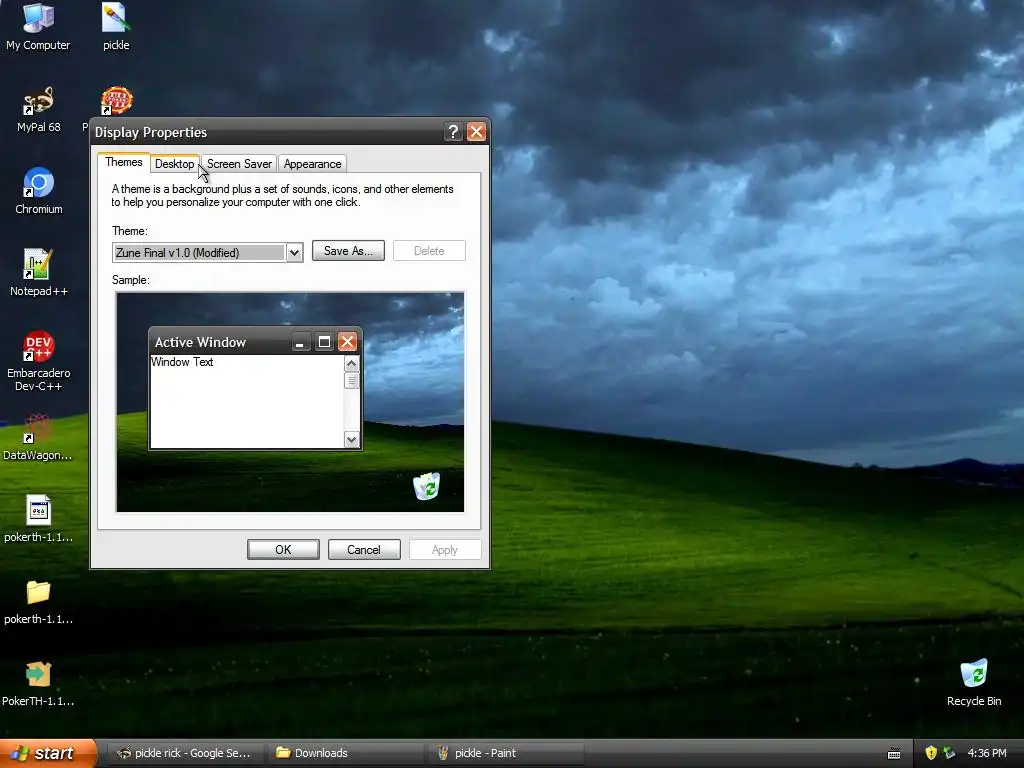The image size is (1024, 768).
Task: Select the Recycle Bin on the desktop
Action: (974, 682)
